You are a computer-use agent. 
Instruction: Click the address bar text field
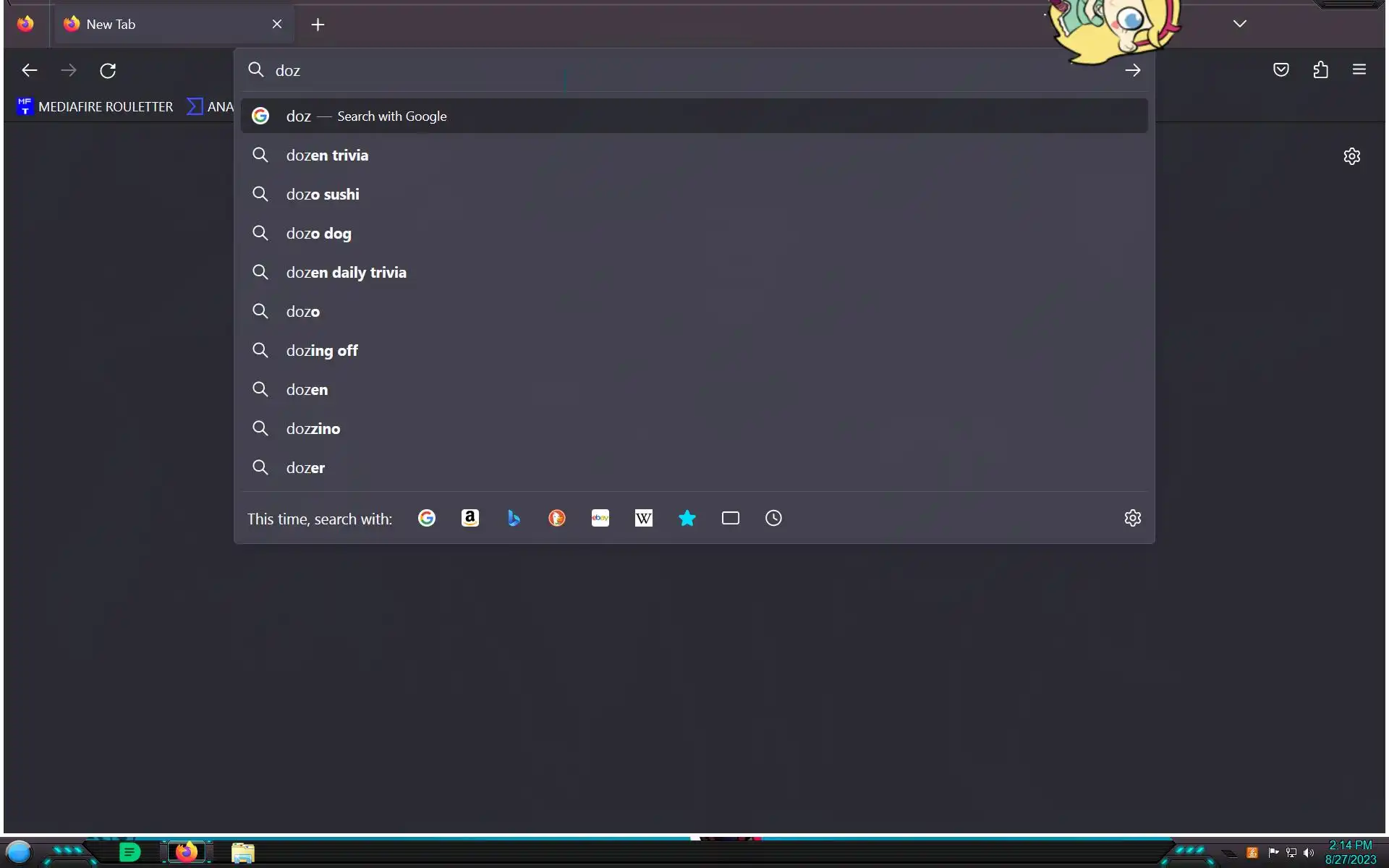pyautogui.click(x=651, y=70)
